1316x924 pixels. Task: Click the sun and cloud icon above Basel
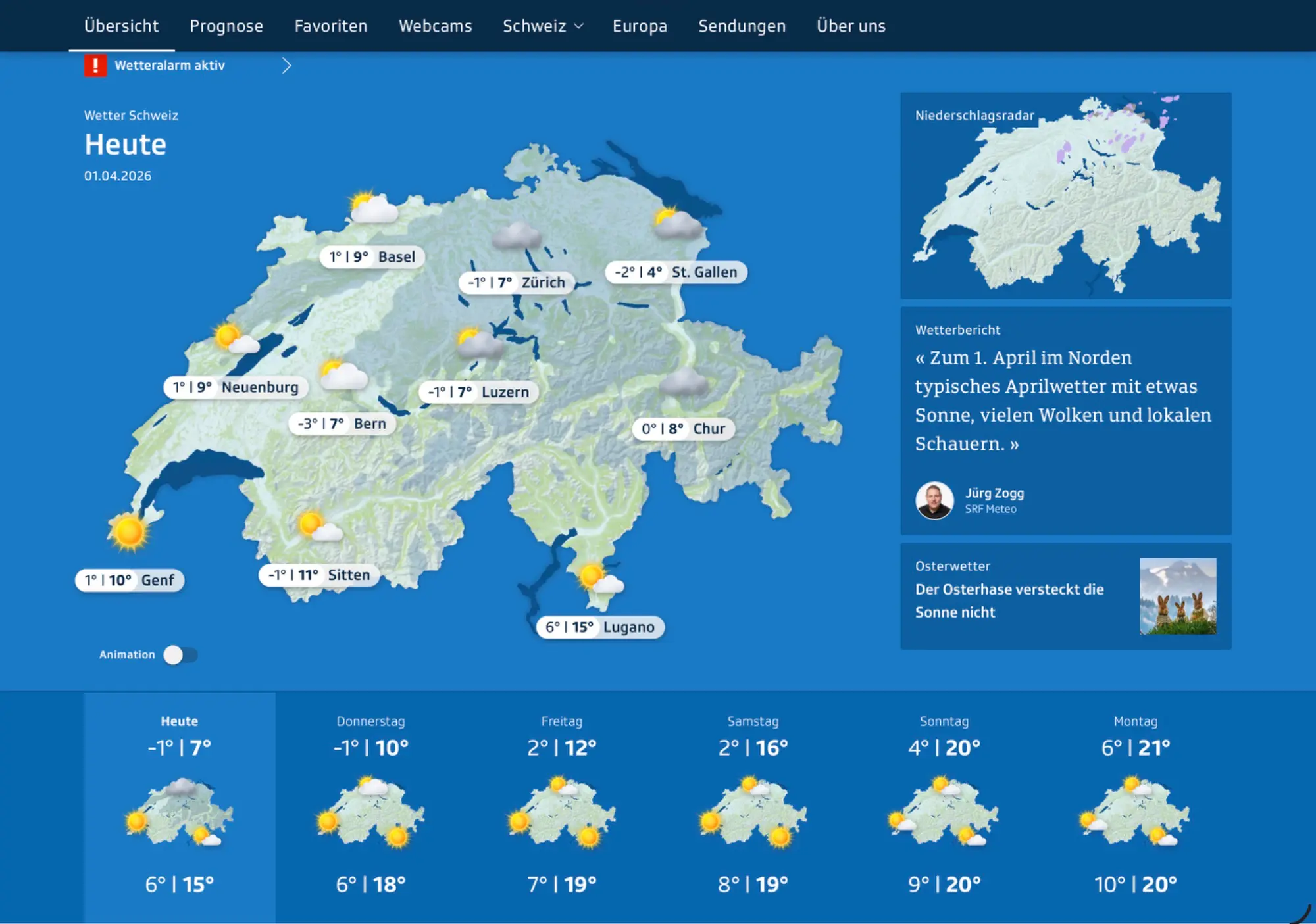point(373,207)
